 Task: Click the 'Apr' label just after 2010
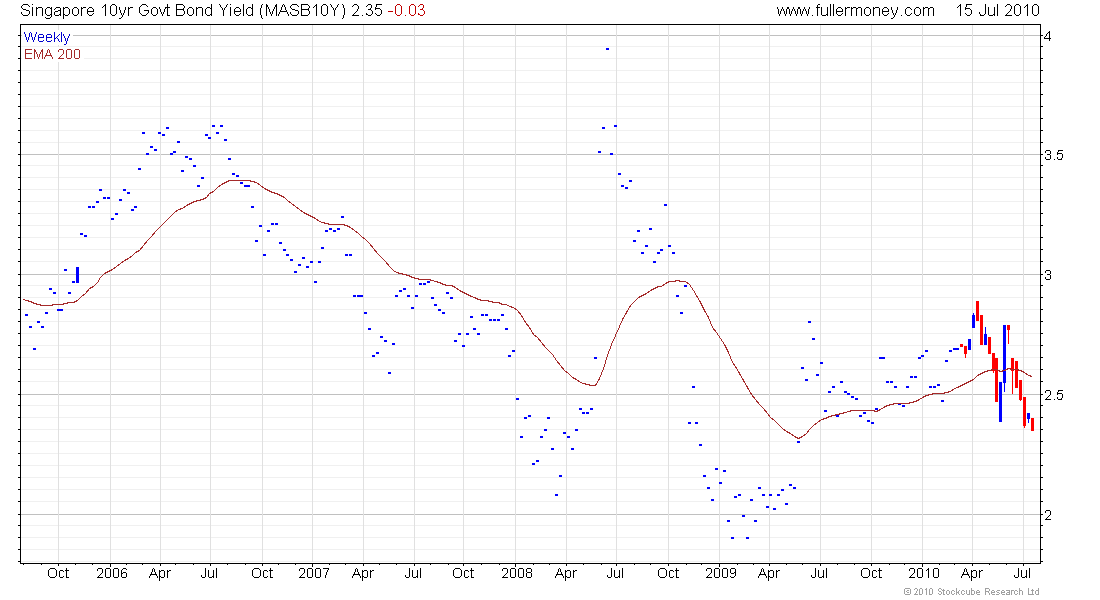pyautogui.click(x=972, y=573)
